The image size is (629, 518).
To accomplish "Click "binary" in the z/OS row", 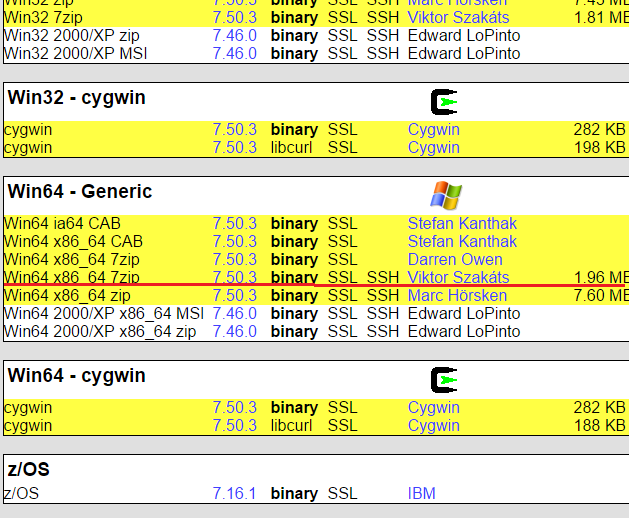I will pyautogui.click(x=294, y=494).
